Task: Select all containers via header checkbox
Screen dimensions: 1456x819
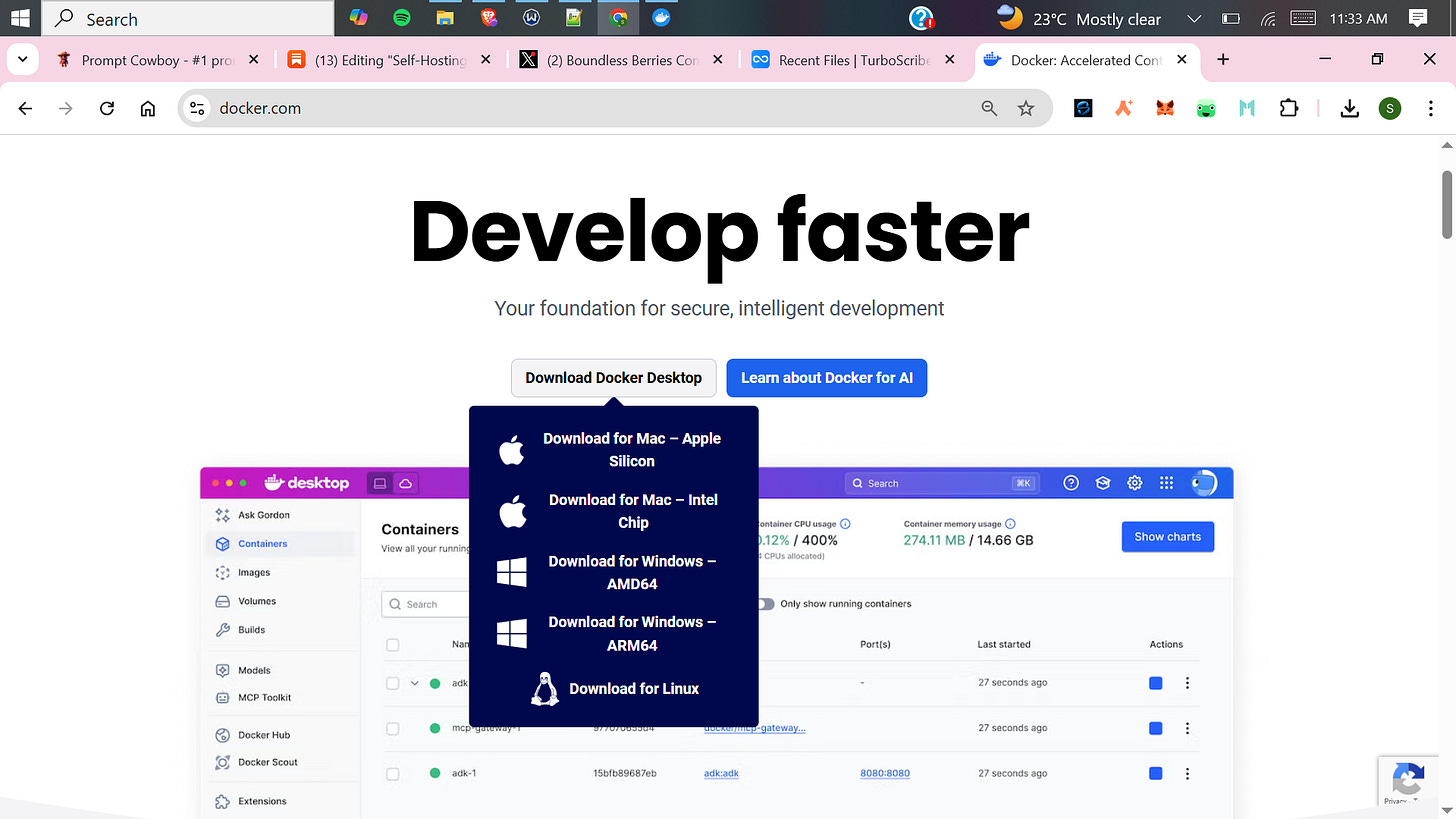Action: pos(392,645)
